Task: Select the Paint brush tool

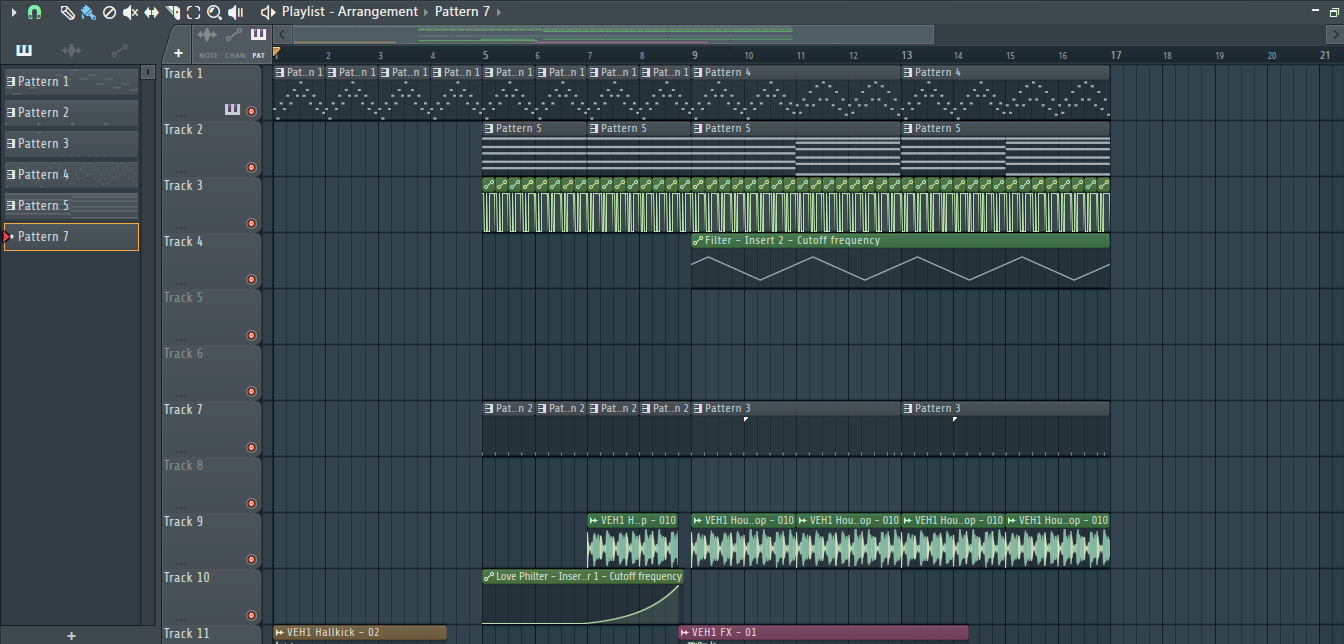Action: (88, 12)
